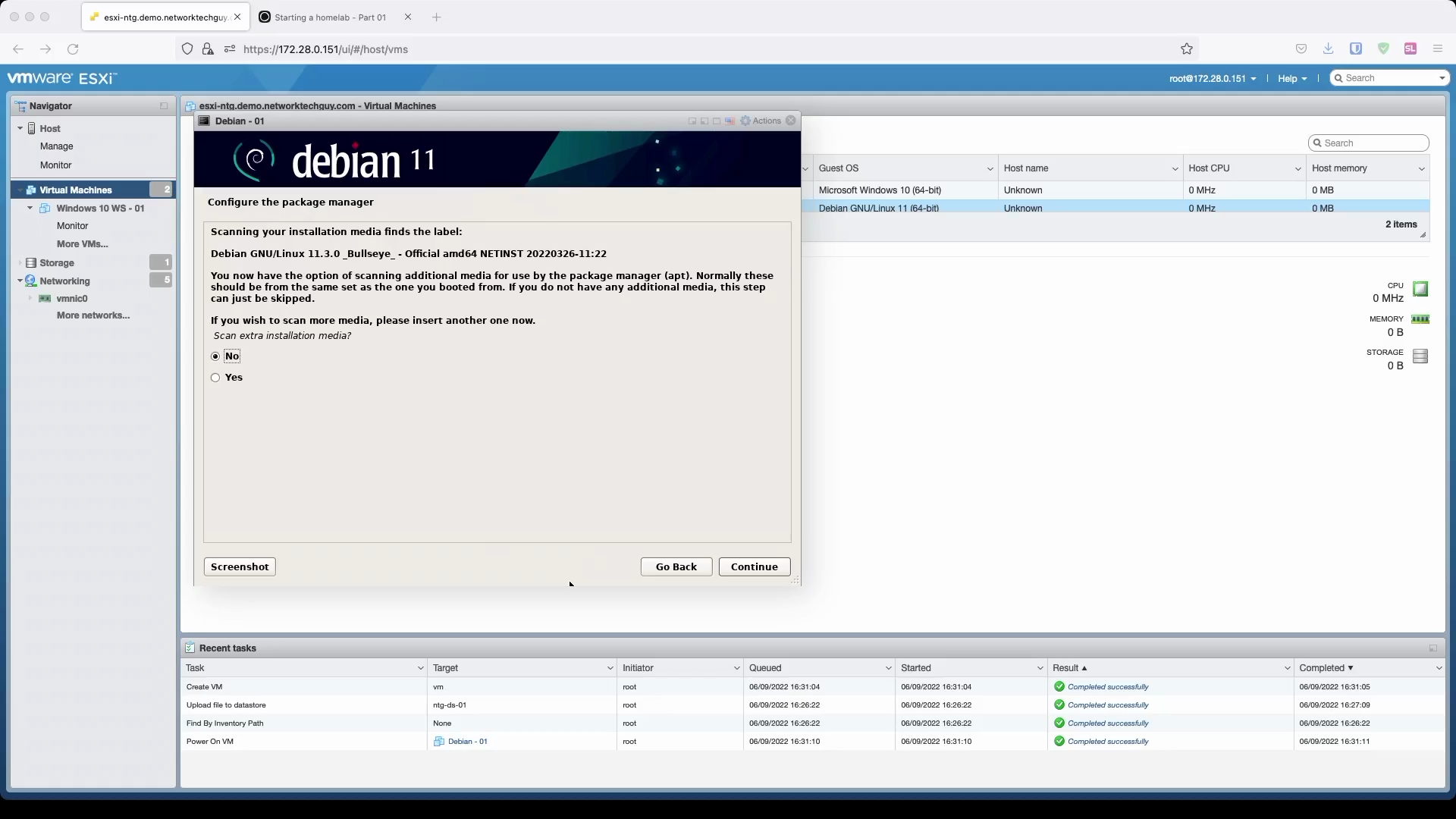Click the shield tracking protection icon

coord(187,49)
